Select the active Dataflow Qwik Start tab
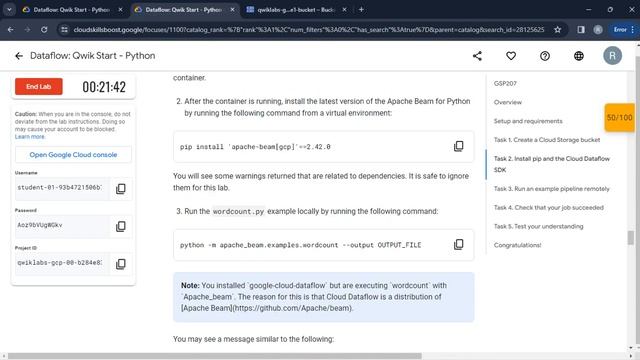 pos(184,9)
